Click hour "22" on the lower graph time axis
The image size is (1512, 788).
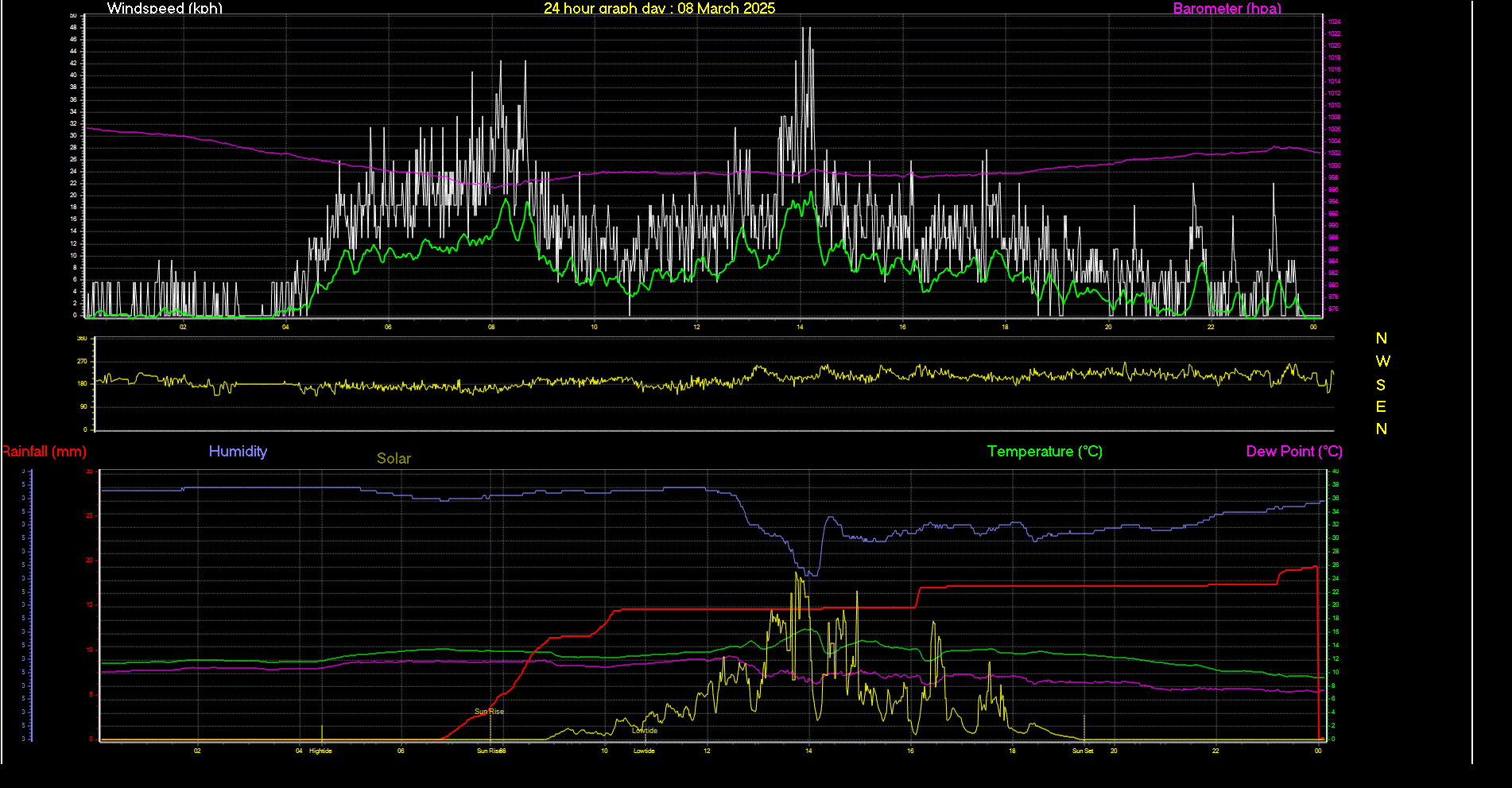1215,751
